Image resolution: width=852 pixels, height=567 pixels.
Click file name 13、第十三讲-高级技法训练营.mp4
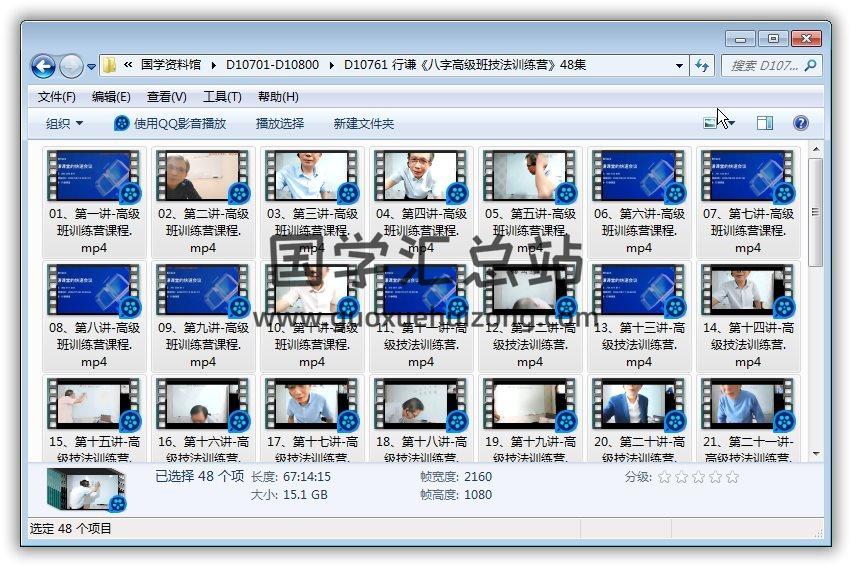click(x=639, y=345)
